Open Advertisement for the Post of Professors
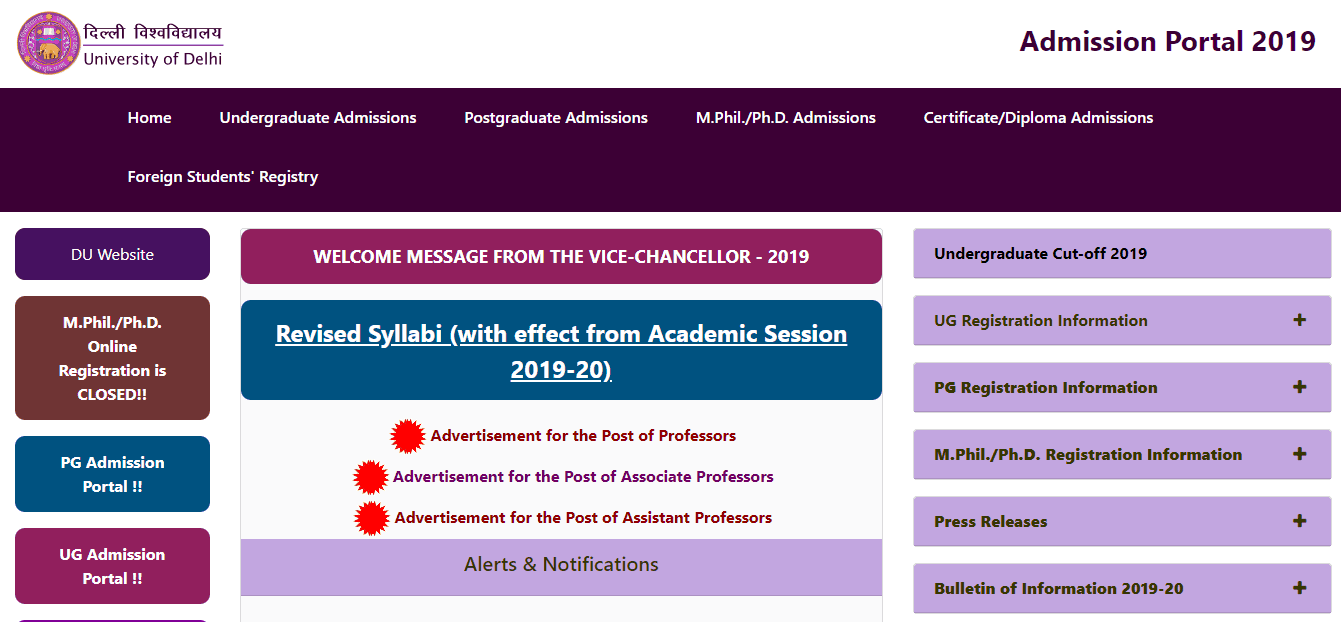This screenshot has height=622, width=1341. click(583, 436)
